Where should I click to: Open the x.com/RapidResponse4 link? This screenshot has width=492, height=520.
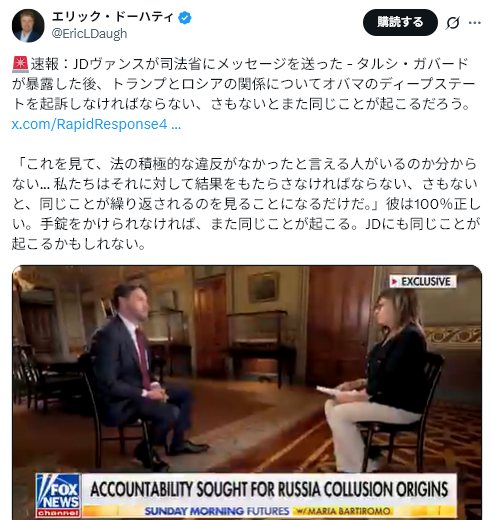[96, 124]
